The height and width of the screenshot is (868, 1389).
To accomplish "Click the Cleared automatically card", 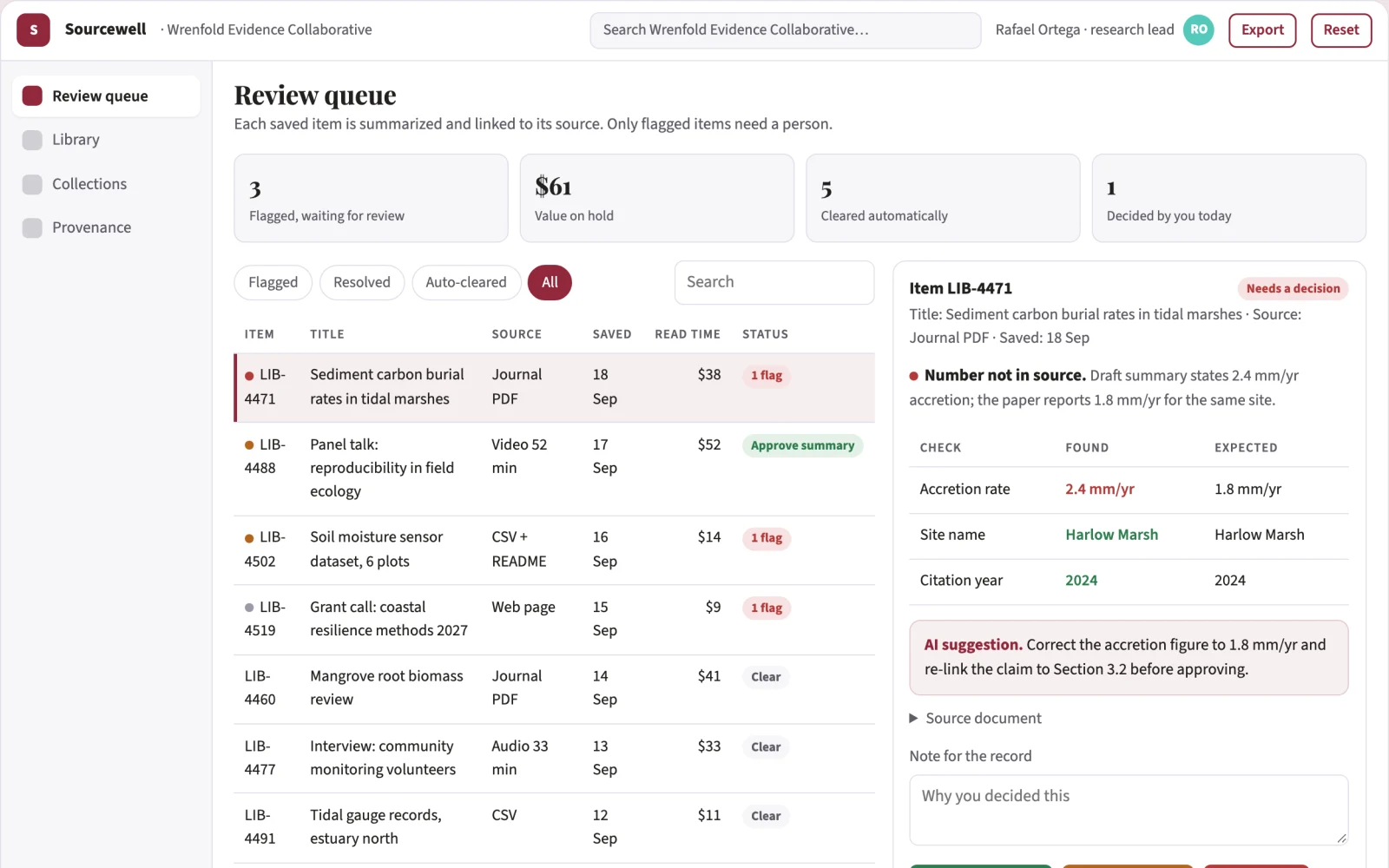I will (943, 198).
